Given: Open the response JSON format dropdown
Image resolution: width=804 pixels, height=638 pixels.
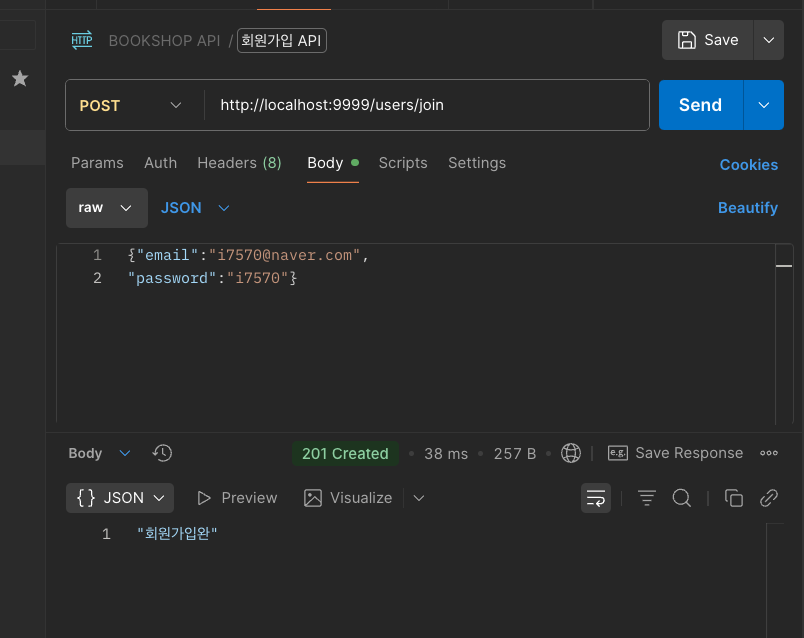Looking at the screenshot, I should coord(120,497).
